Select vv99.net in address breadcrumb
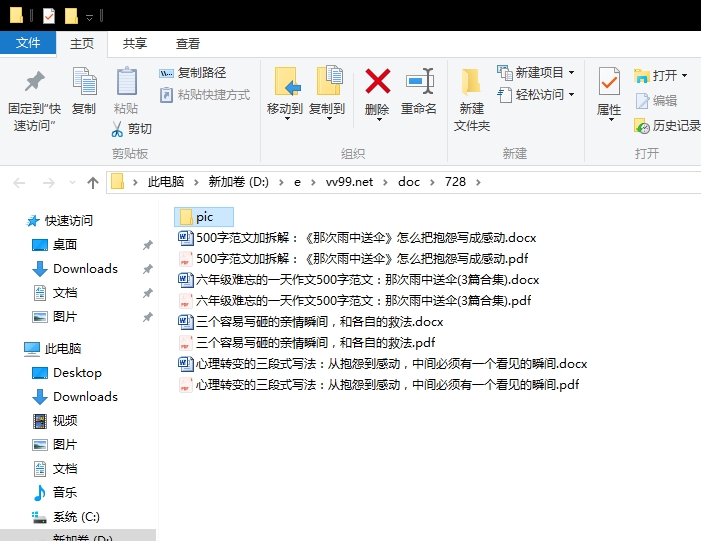Screen dimensions: 701x541 (x=349, y=182)
